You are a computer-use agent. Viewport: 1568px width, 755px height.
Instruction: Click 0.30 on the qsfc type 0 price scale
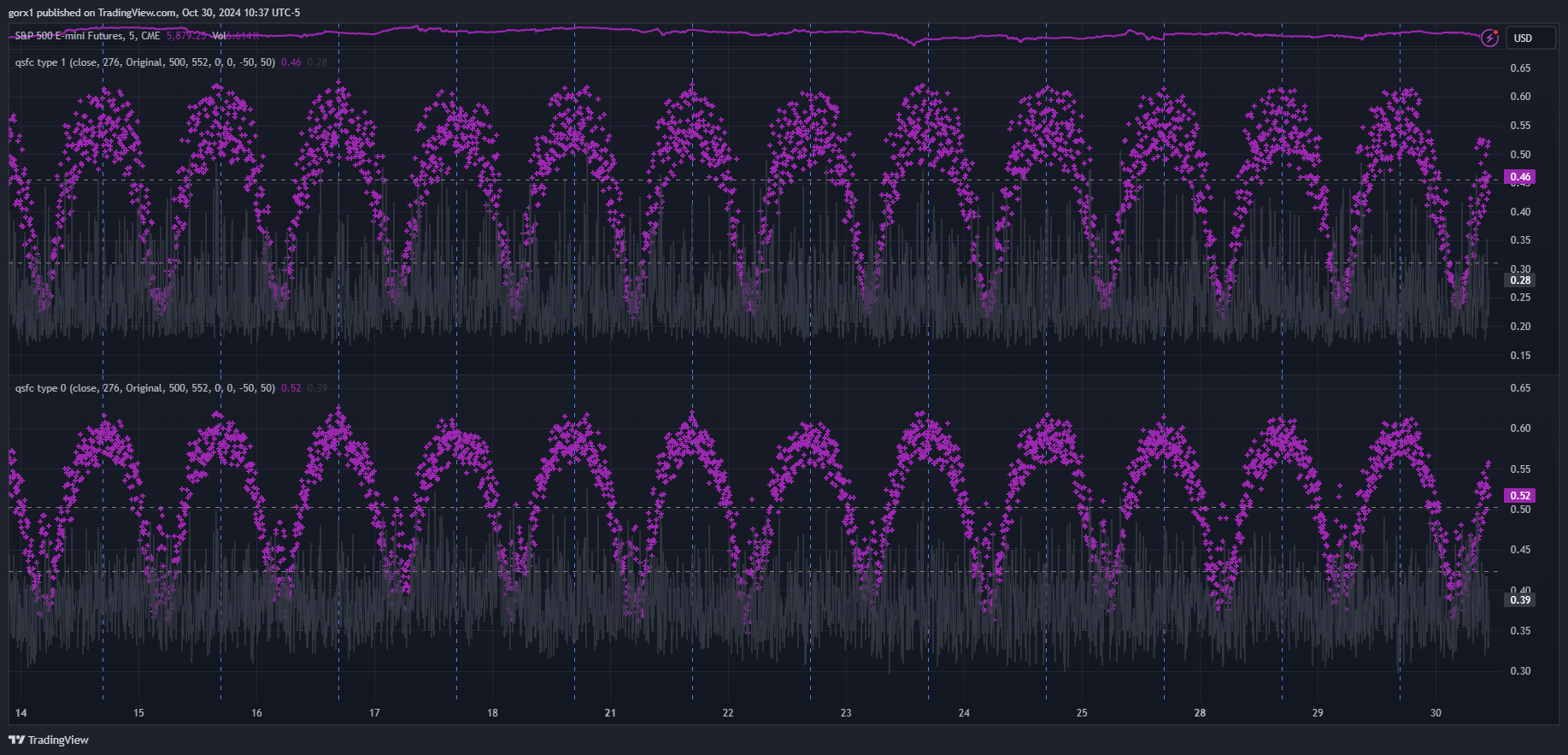click(1520, 671)
